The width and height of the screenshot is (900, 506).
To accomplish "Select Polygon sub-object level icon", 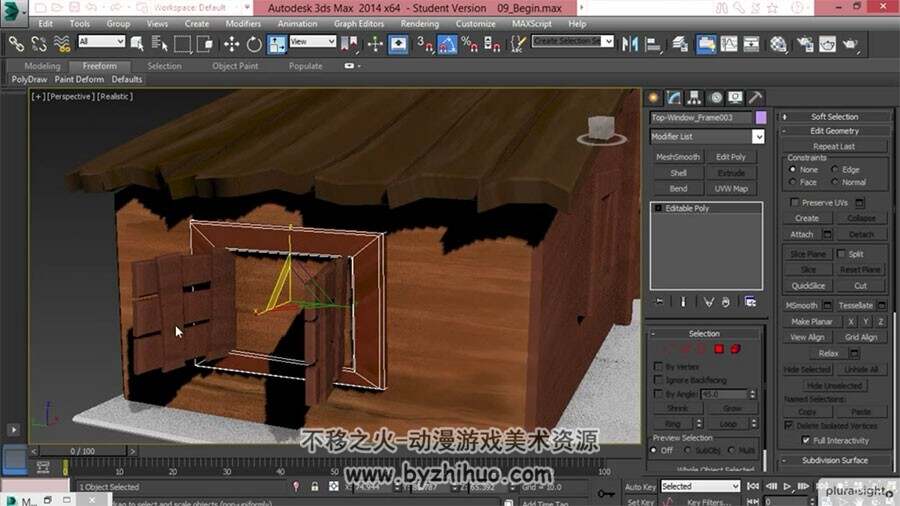I will (719, 349).
